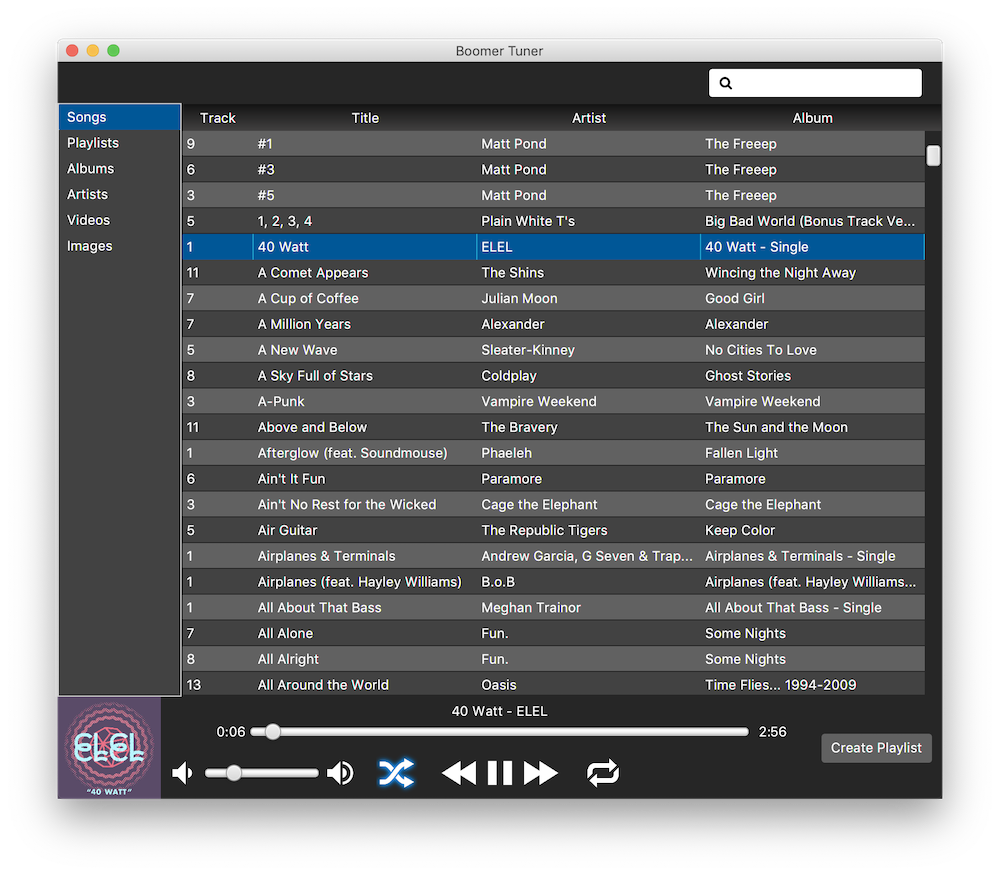Sort by the Album column header
This screenshot has width=1000, height=875.
coord(812,118)
